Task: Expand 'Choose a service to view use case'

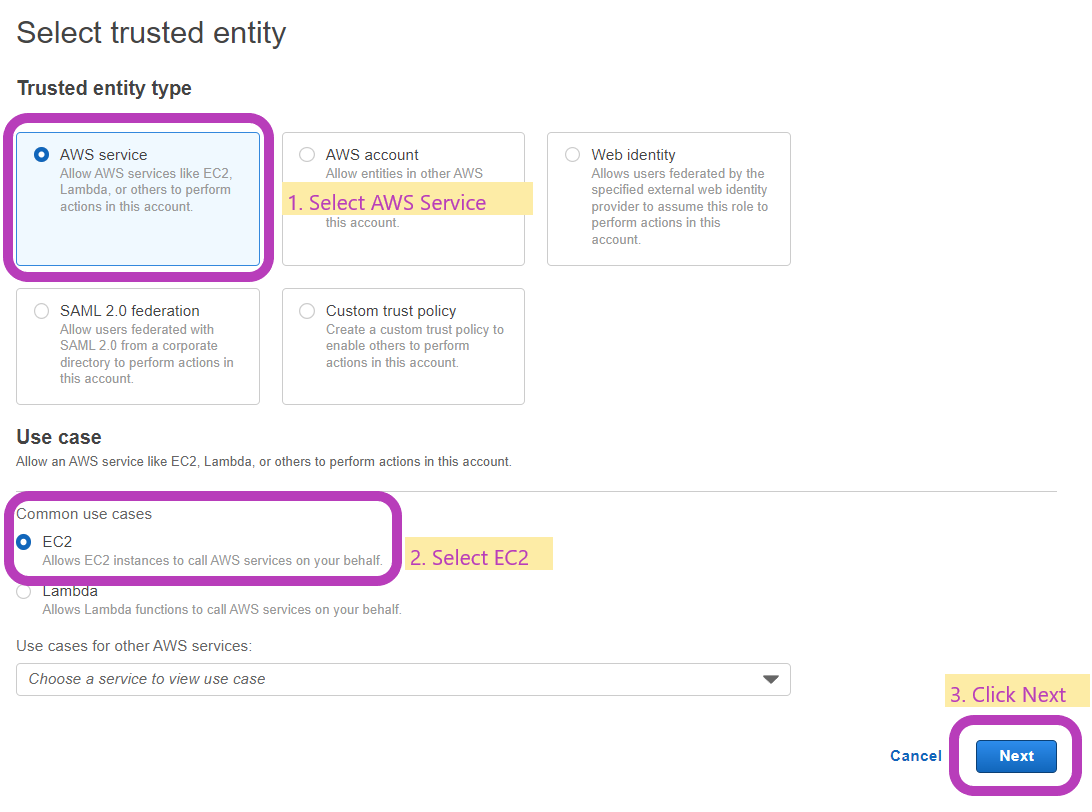Action: click(x=400, y=679)
